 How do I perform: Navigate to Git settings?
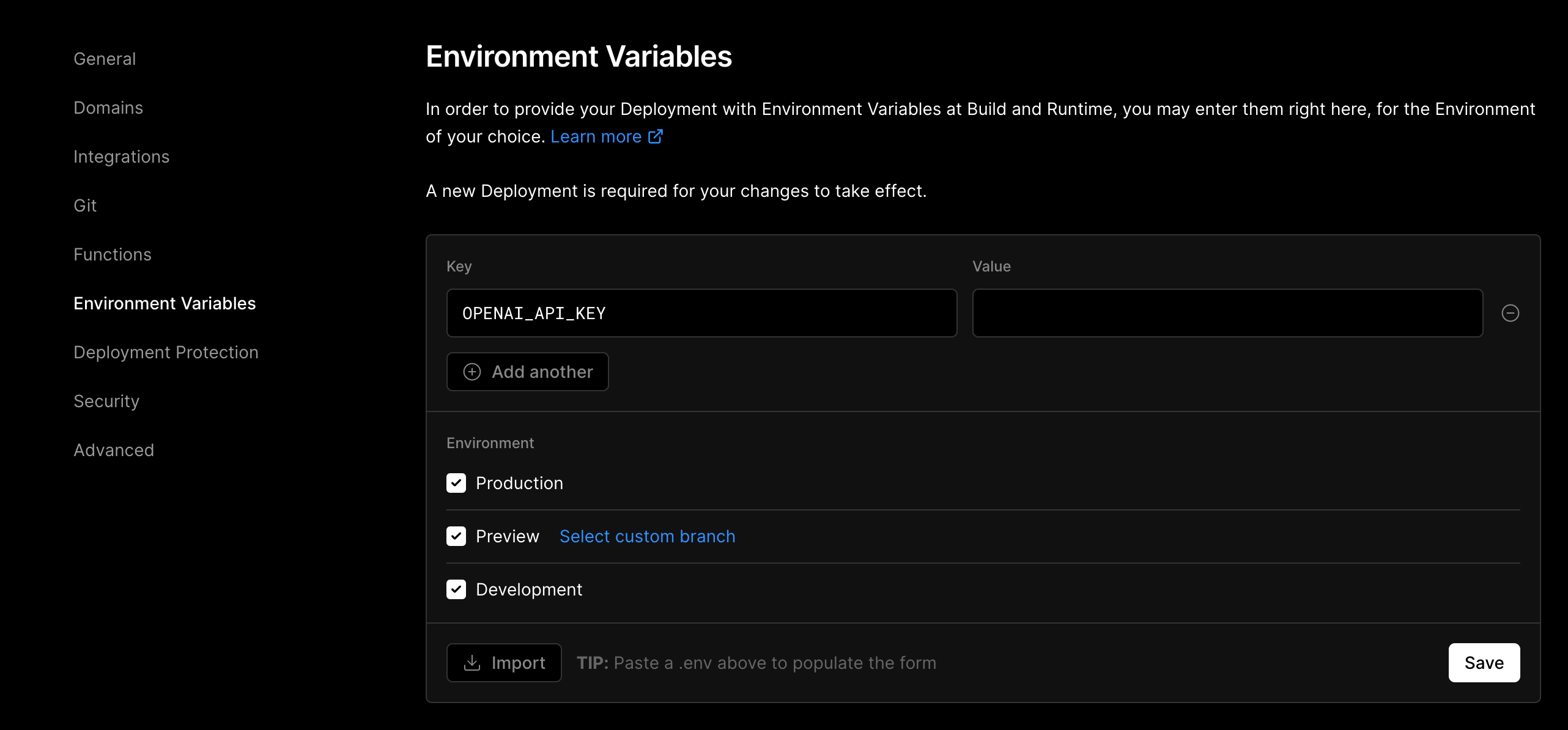[85, 205]
